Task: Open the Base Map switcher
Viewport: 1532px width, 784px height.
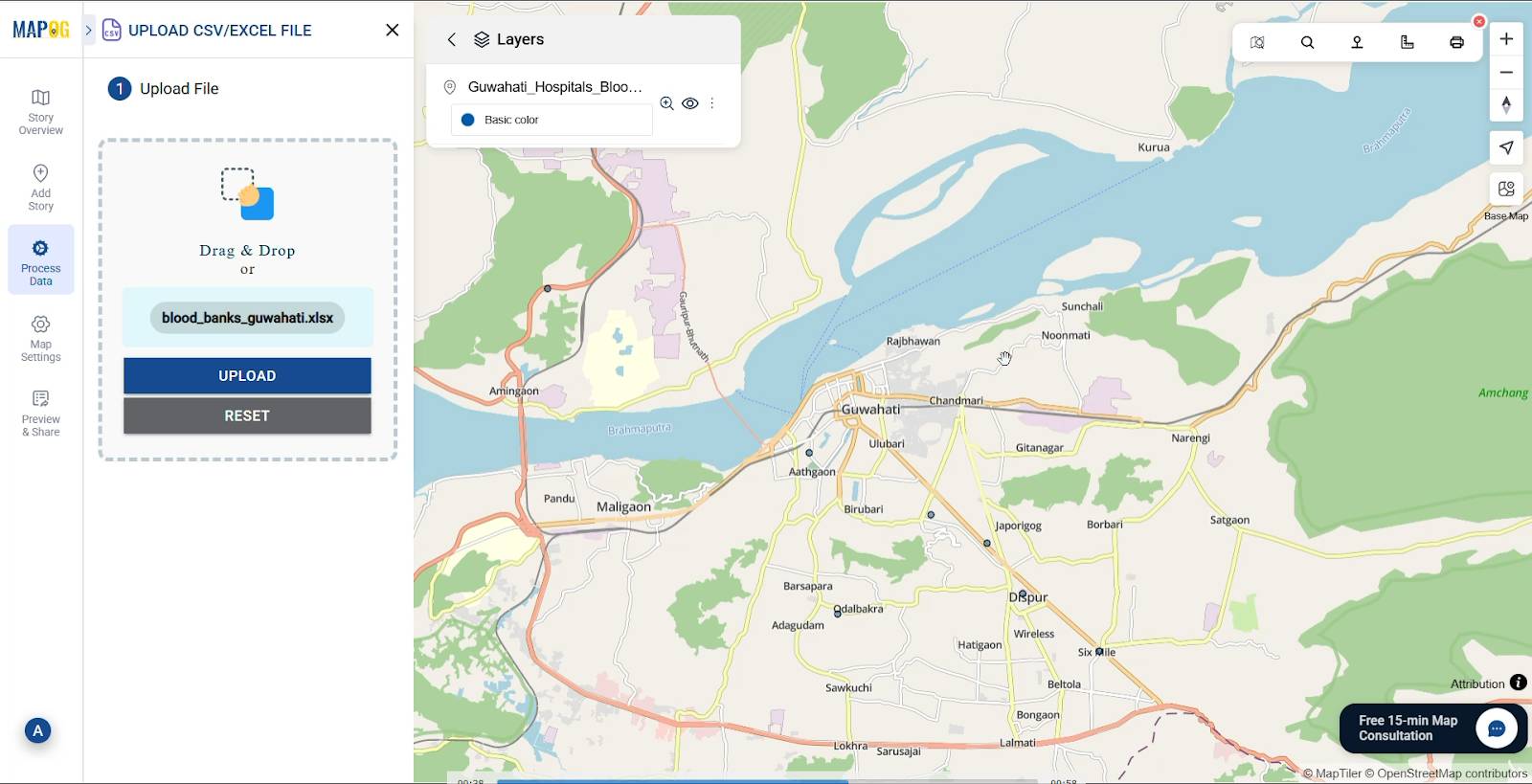Action: pos(1506,189)
